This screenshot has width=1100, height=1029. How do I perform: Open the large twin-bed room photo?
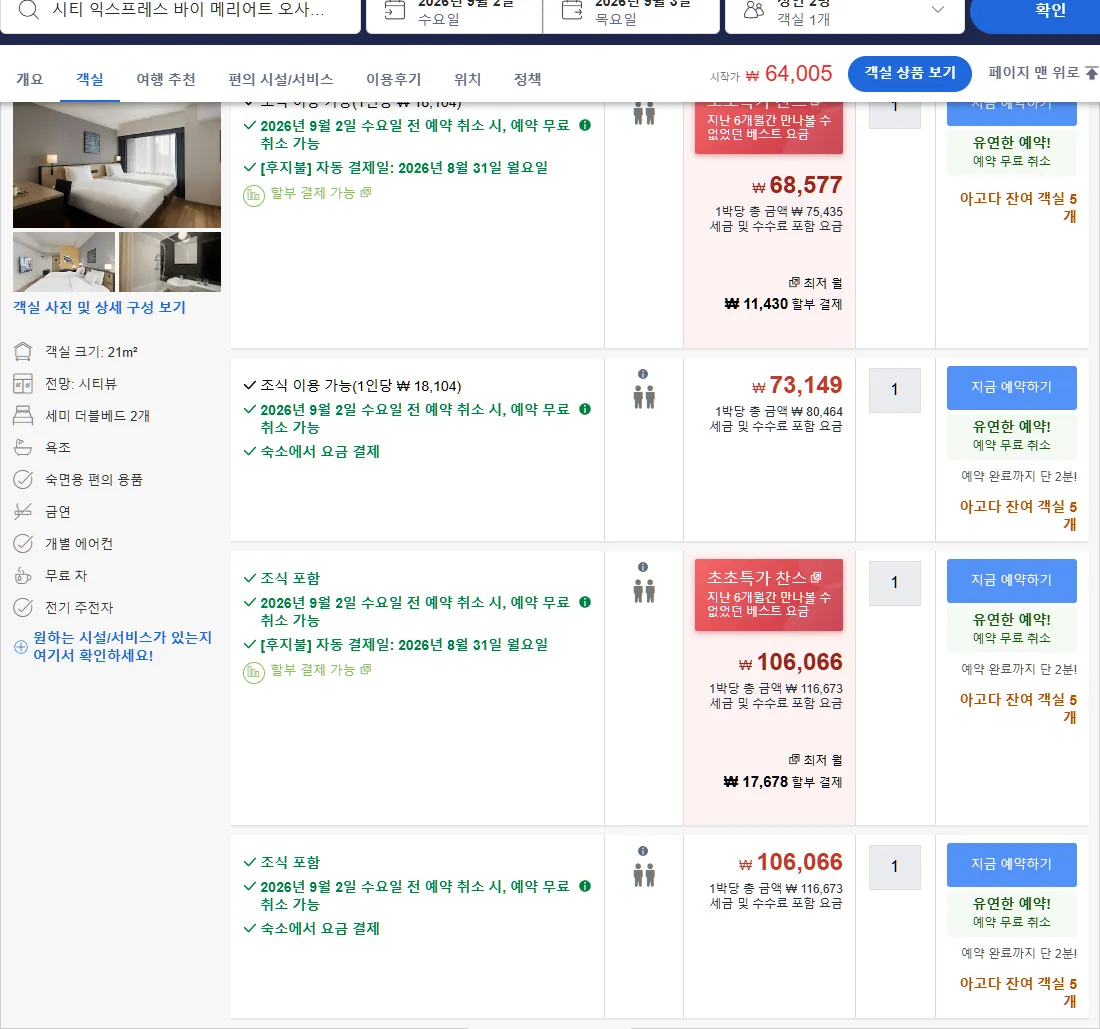[116, 165]
